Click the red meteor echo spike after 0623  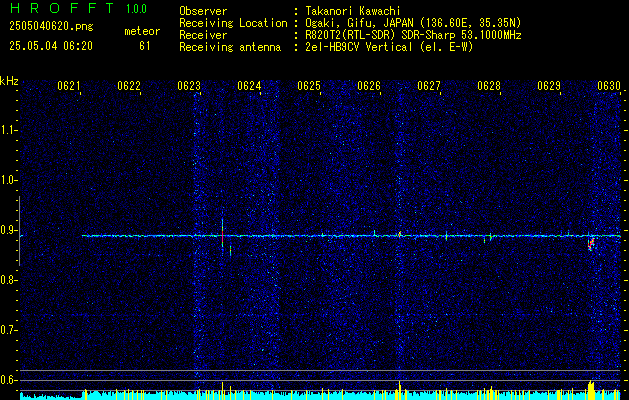pos(222,237)
